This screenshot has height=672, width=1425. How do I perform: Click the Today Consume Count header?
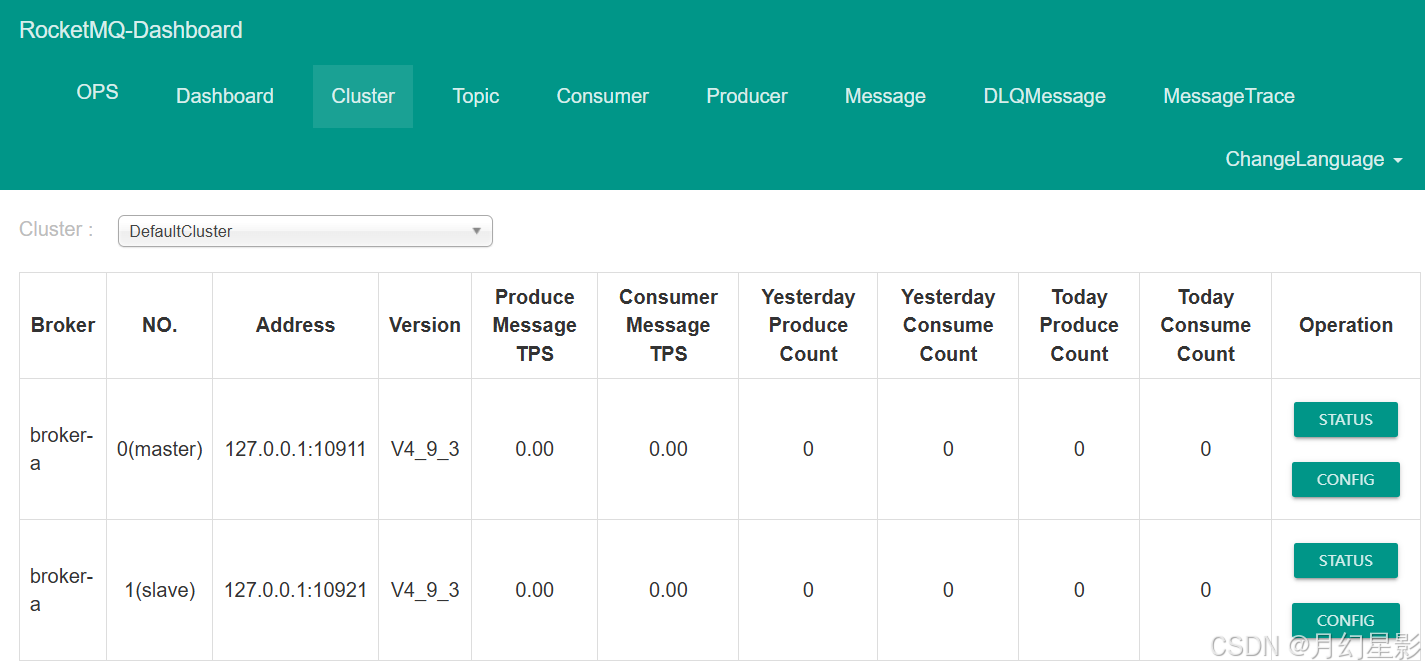1206,325
